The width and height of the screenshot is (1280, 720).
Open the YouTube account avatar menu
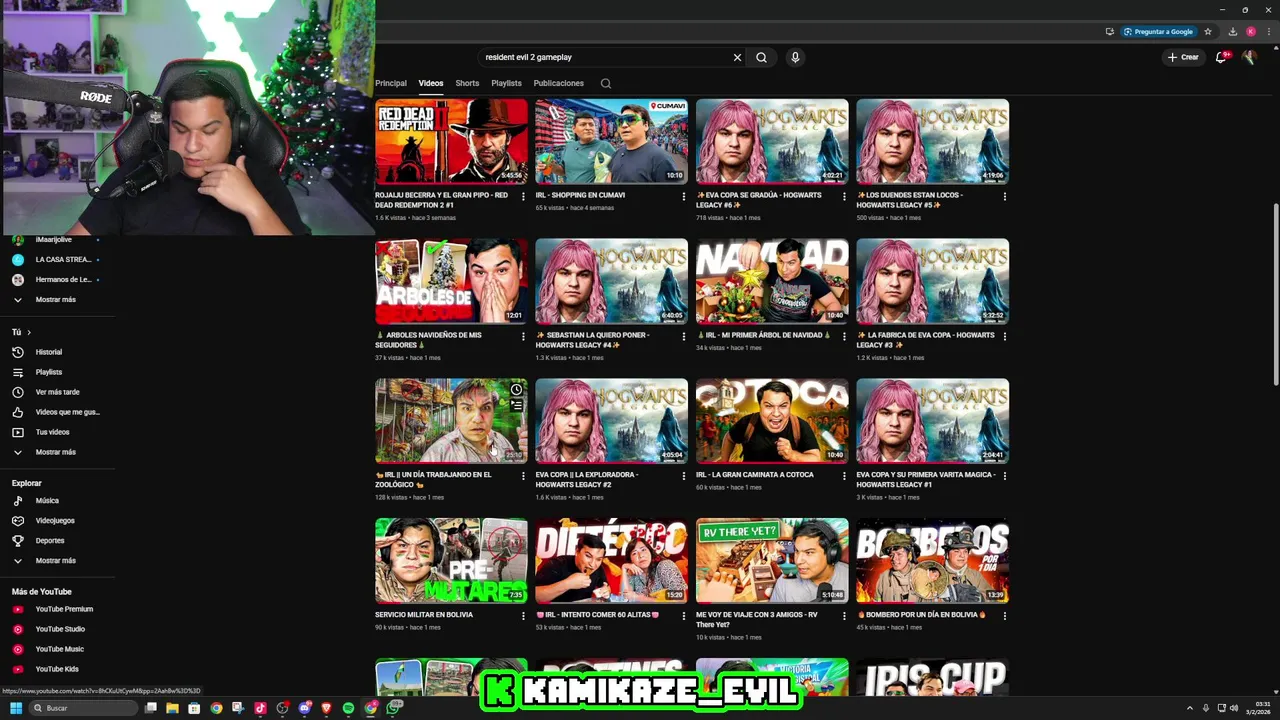1249,57
